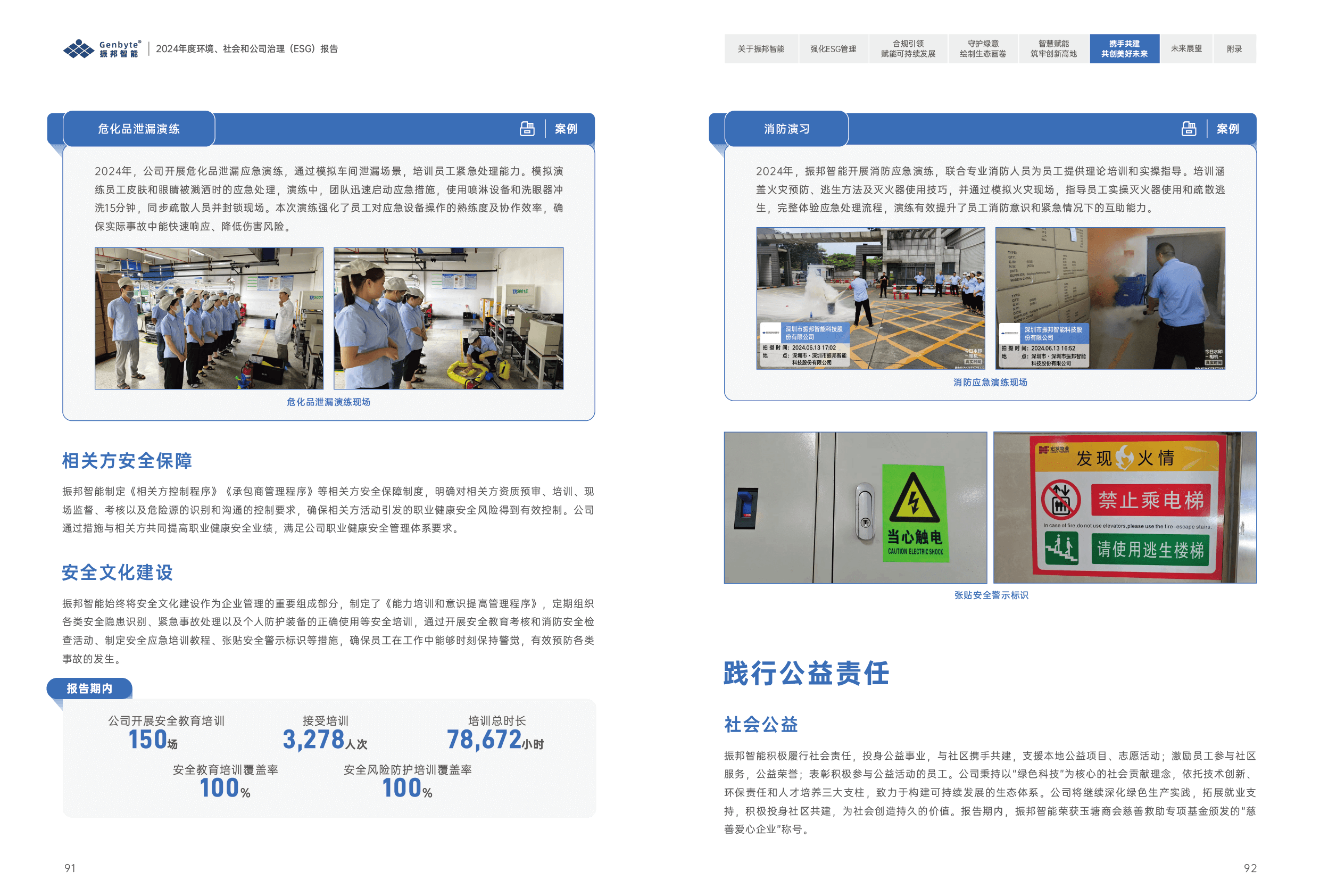Viewport: 1320px width, 896px height.
Task: Open the 强化ESG管理 navigation tab
Action: click(x=833, y=49)
